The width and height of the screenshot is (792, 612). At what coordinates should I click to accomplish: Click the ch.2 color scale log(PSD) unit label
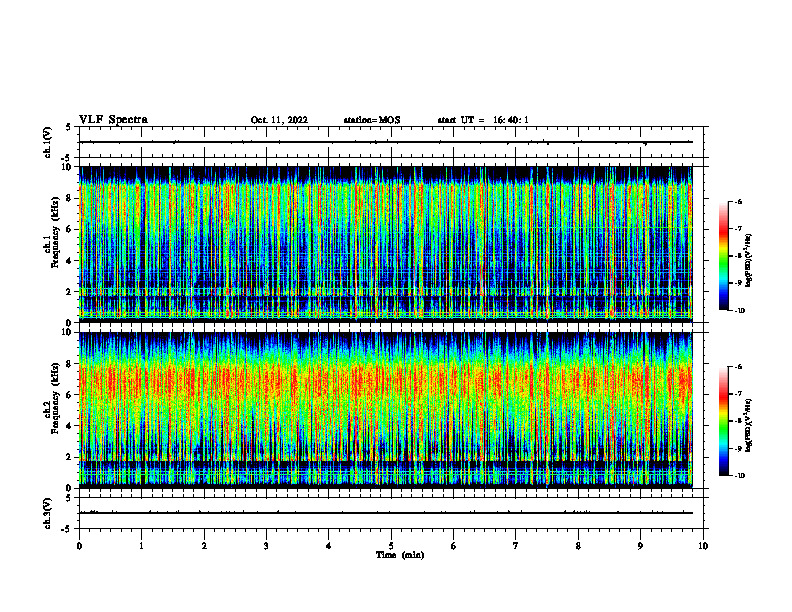[749, 425]
